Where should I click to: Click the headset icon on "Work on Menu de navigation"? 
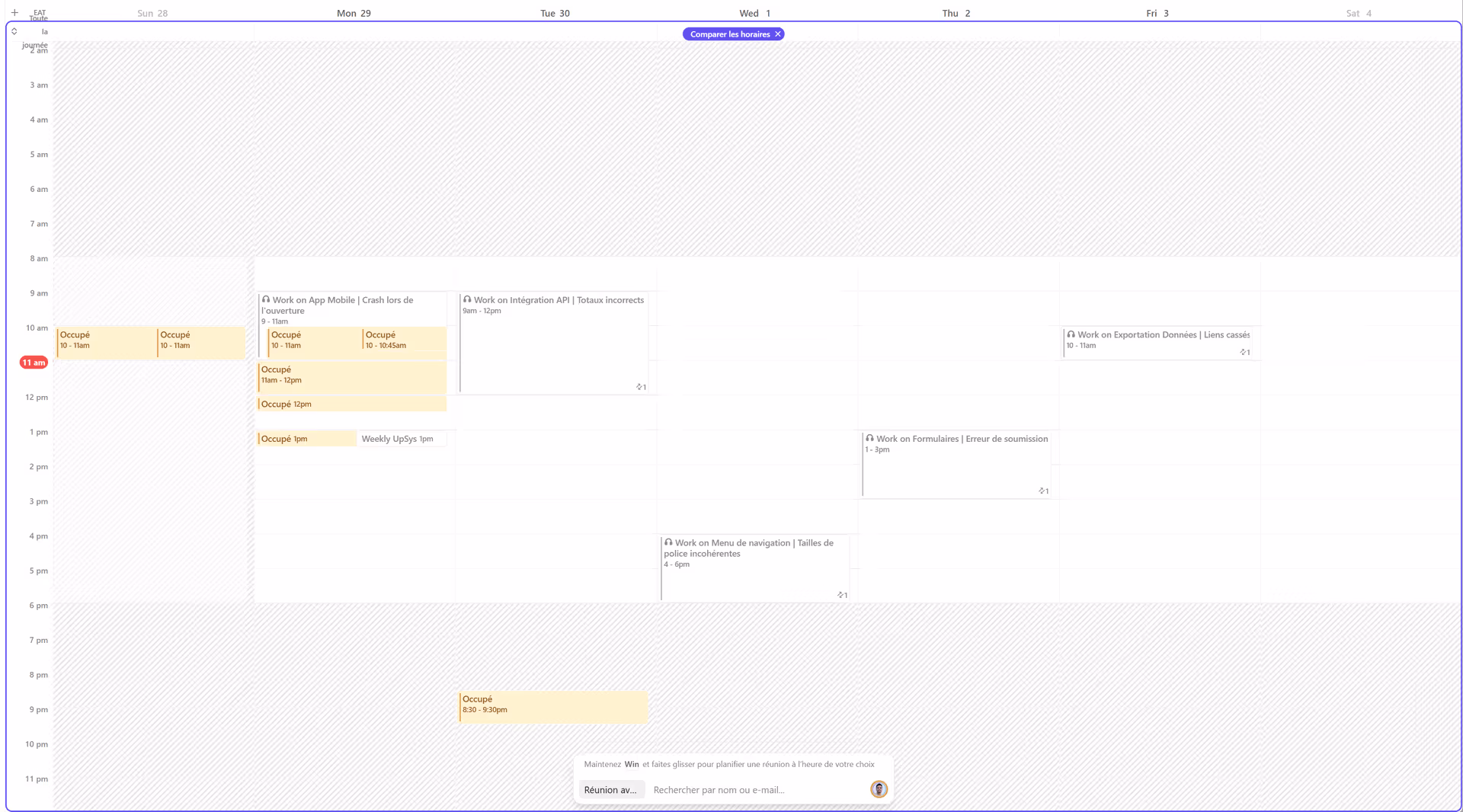pos(670,542)
